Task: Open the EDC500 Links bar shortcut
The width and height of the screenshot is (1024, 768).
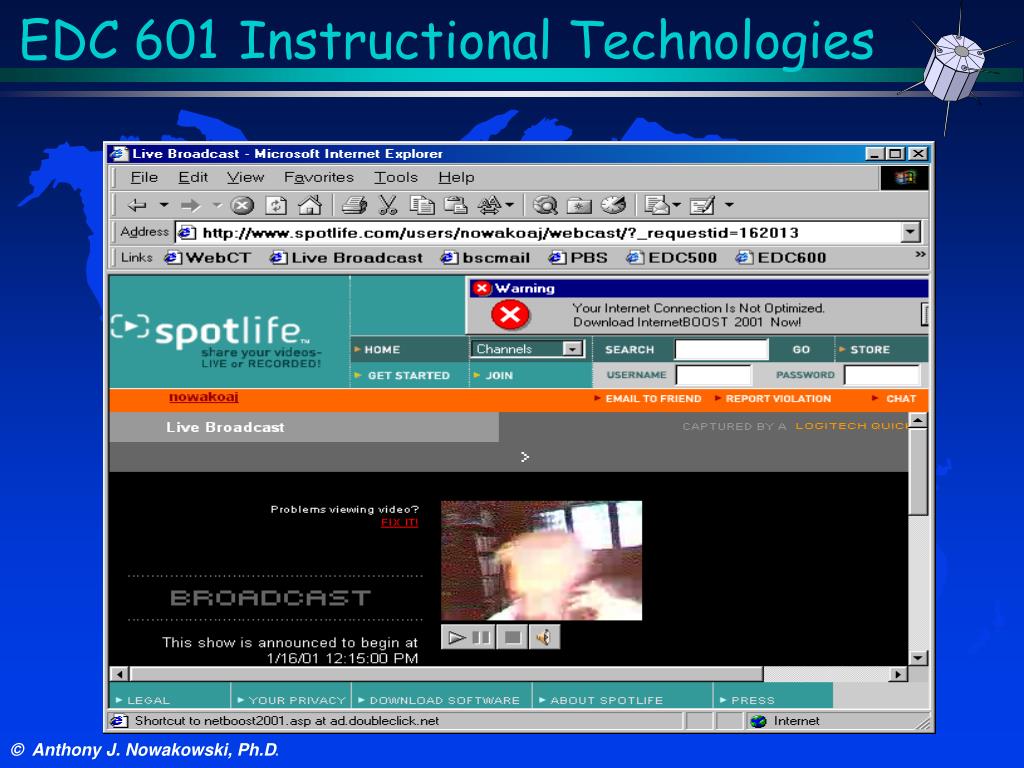Action: (671, 258)
